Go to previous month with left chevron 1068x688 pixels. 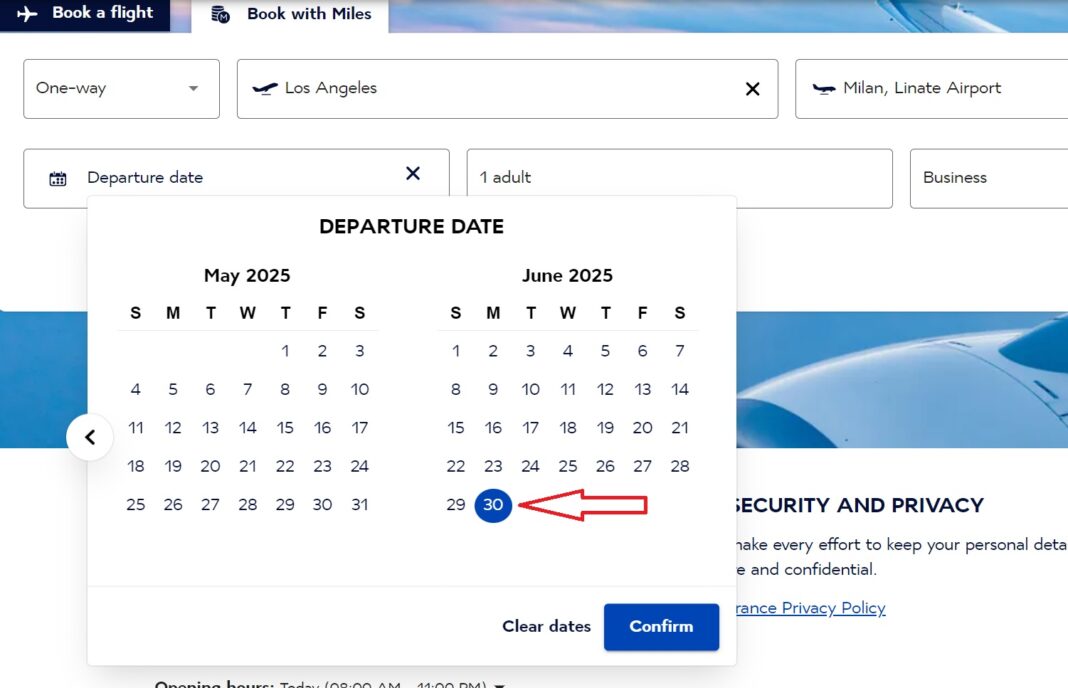click(x=90, y=437)
